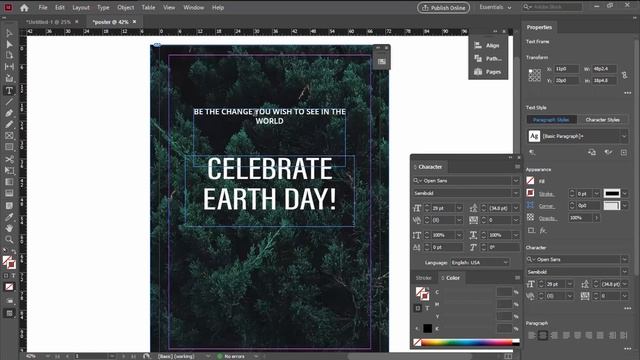640x360 pixels.
Task: Open font family dropdown in Character panel
Action: coord(516,180)
